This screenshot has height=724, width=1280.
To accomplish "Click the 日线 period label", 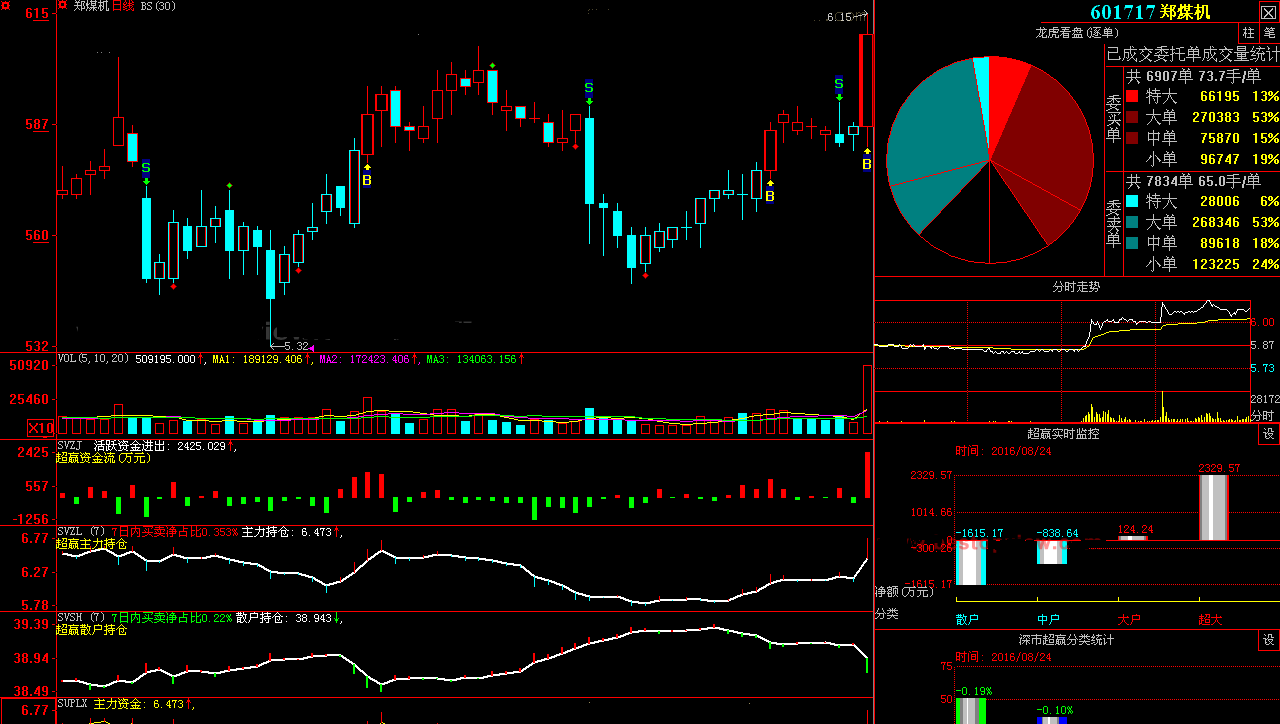I will [x=123, y=6].
